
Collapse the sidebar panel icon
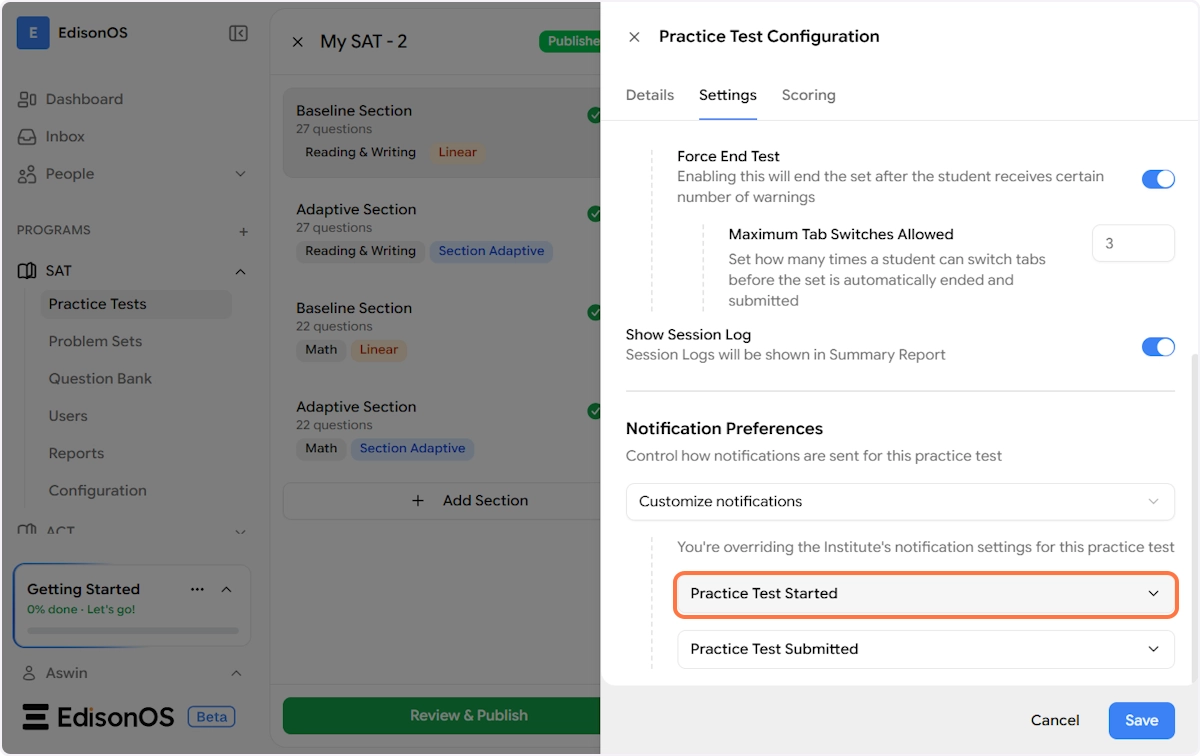238,33
